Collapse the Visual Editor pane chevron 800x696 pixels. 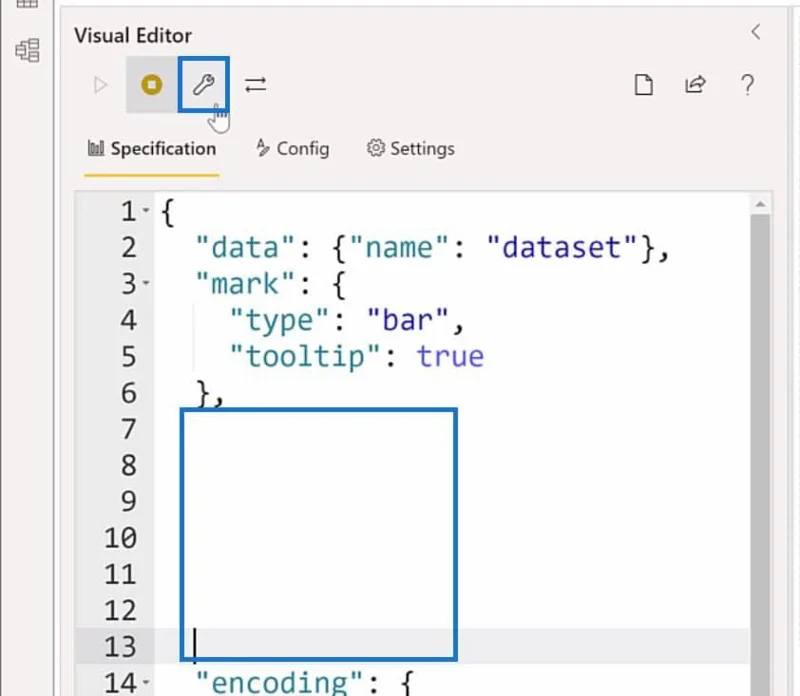(756, 32)
